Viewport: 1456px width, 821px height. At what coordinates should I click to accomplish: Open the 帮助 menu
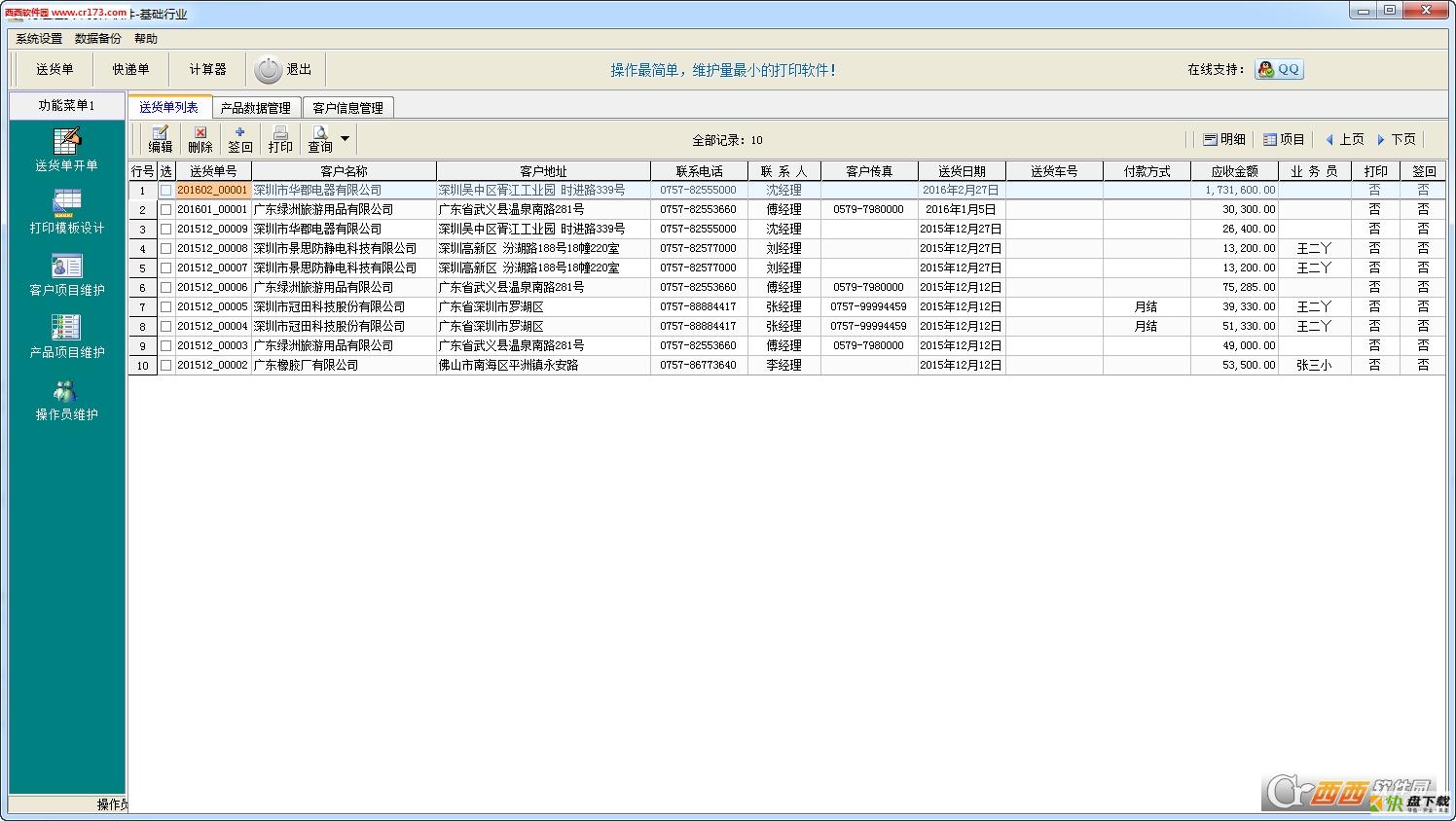[146, 39]
